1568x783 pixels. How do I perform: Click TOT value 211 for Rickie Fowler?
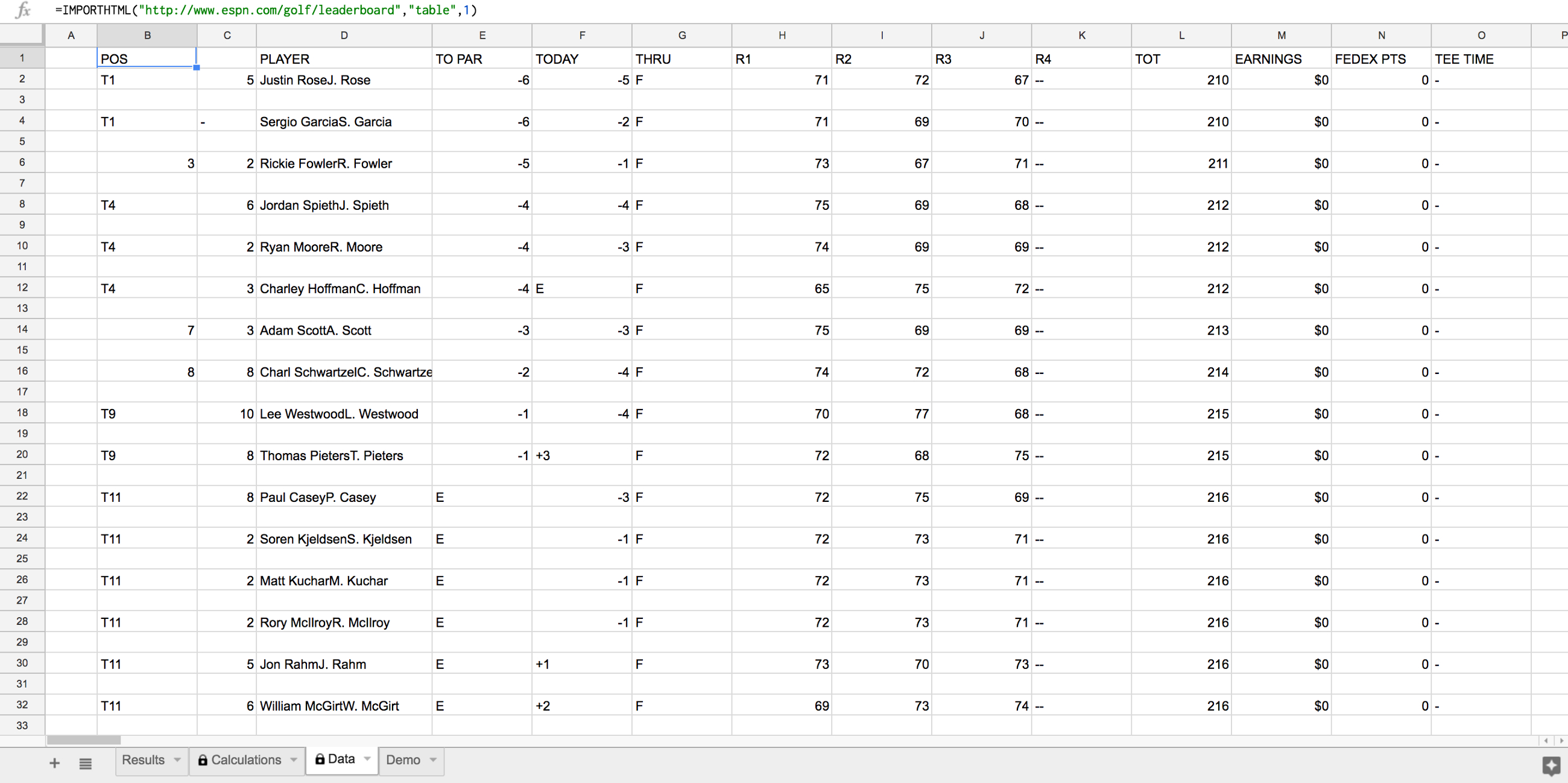tap(1181, 163)
